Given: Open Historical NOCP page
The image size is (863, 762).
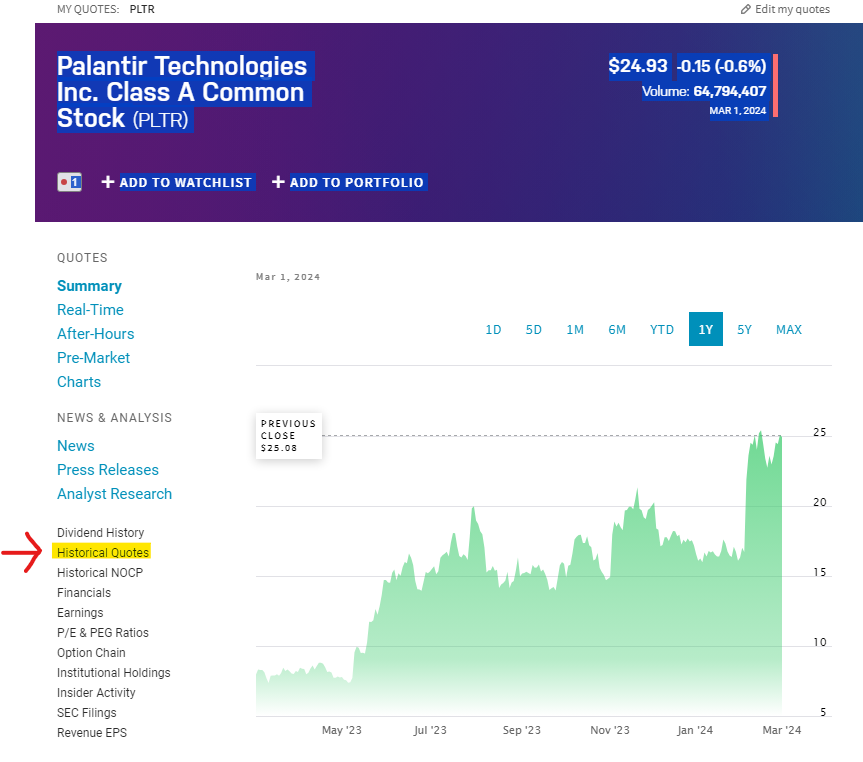Looking at the screenshot, I should pos(100,573).
